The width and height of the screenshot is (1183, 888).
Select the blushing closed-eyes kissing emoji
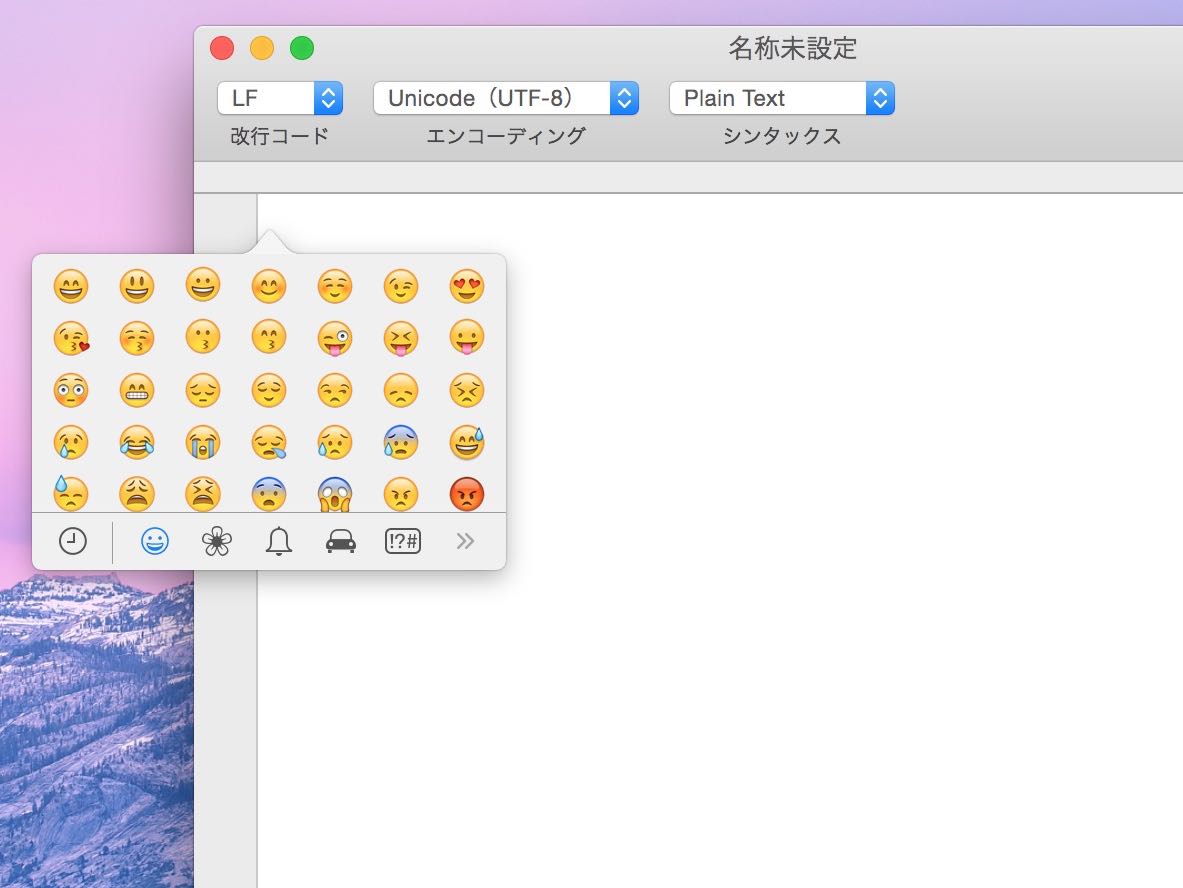[137, 338]
